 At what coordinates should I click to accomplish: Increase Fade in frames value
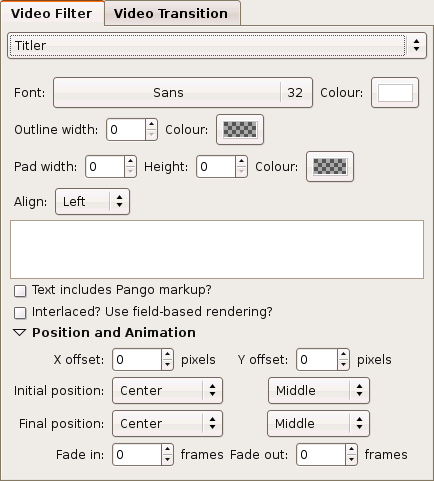167,449
